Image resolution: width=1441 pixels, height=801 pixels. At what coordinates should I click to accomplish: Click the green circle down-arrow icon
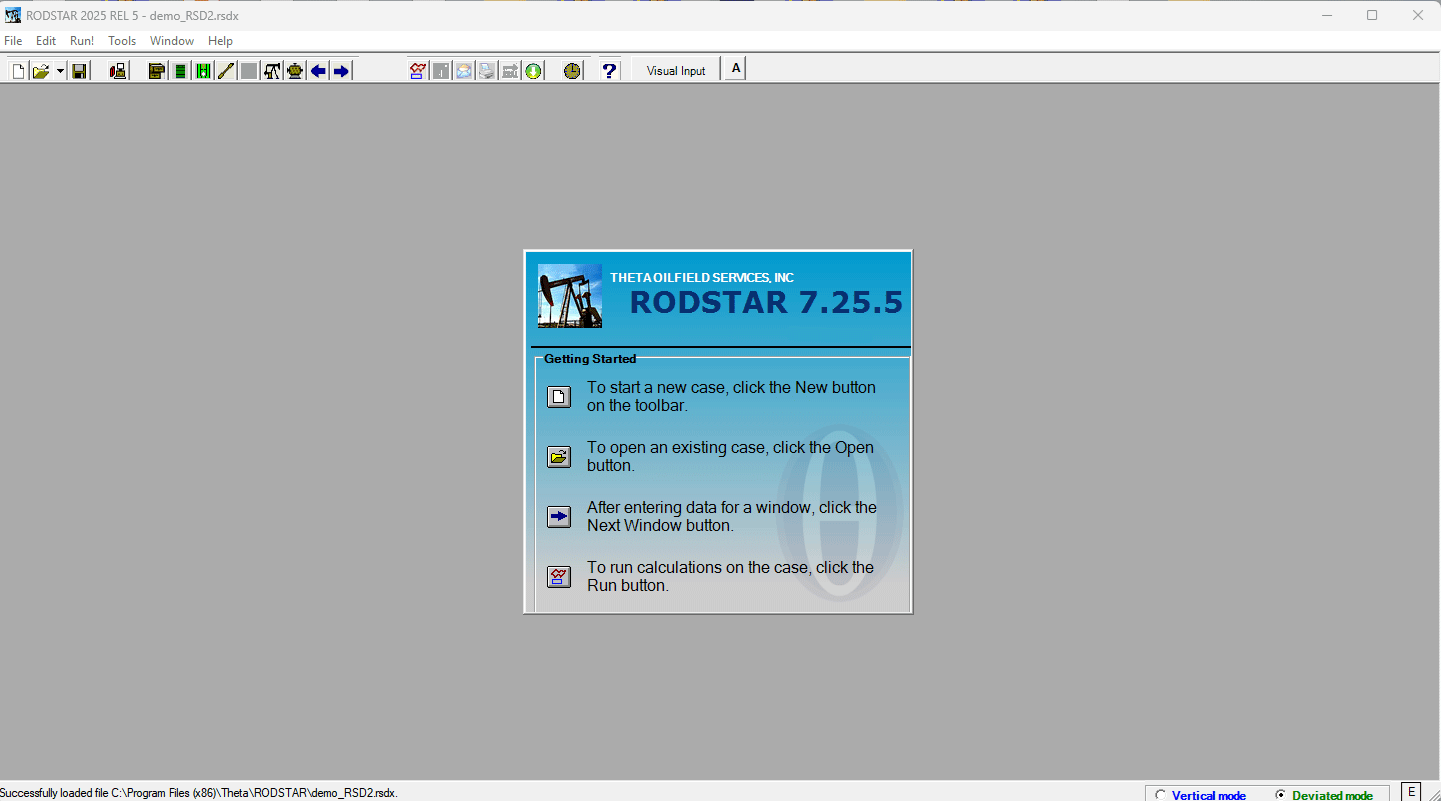pos(533,71)
